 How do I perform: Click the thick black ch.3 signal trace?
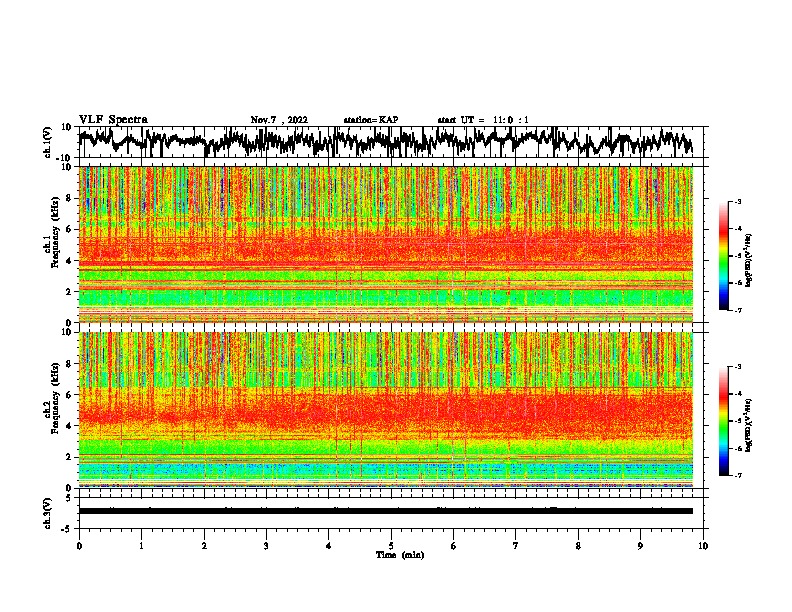[x=386, y=511]
